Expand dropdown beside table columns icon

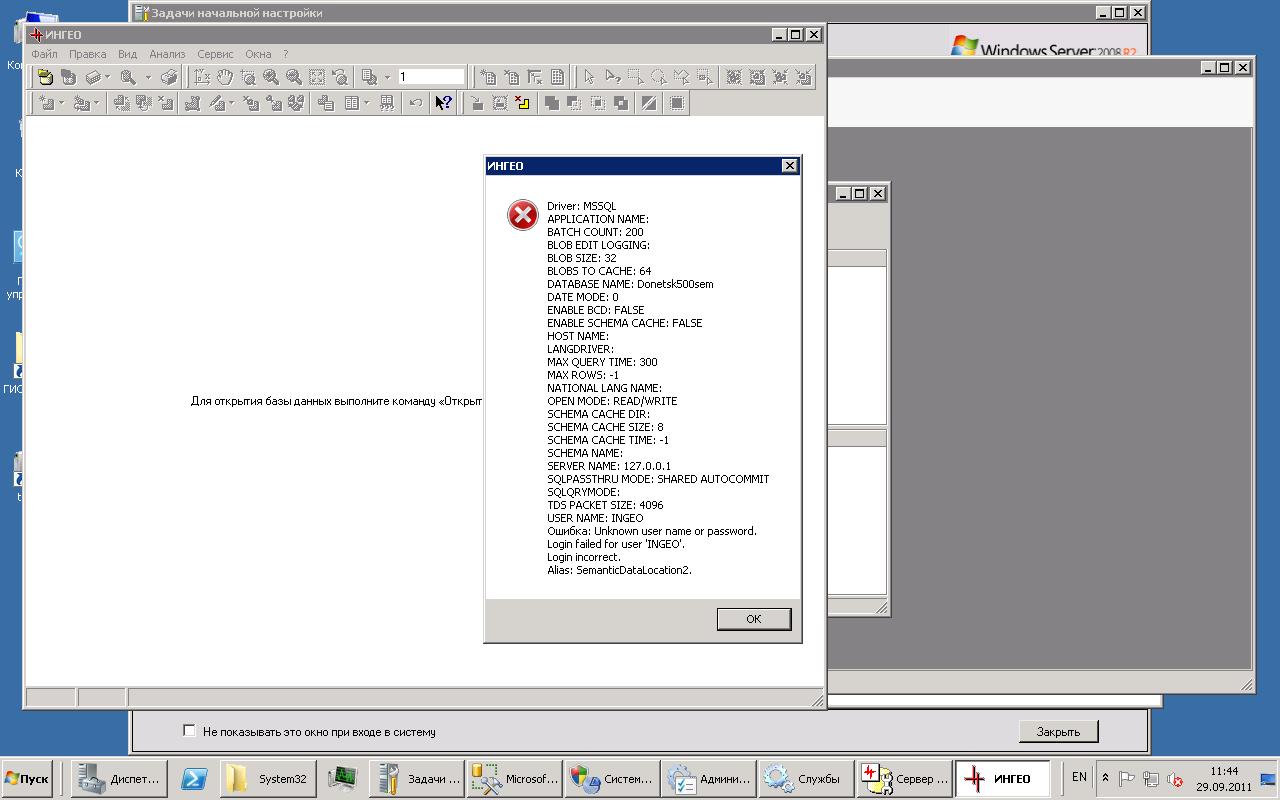tap(366, 102)
